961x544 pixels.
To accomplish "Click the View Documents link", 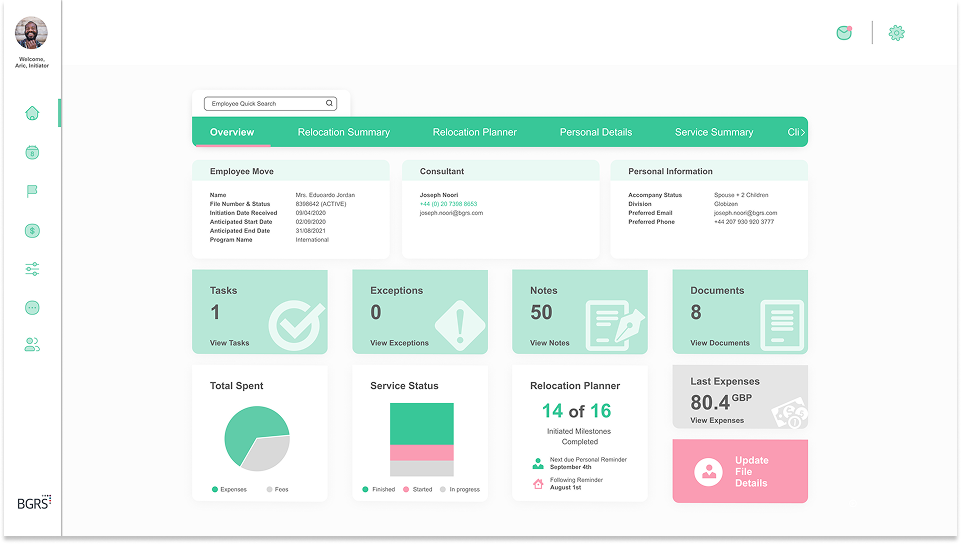I will point(720,343).
